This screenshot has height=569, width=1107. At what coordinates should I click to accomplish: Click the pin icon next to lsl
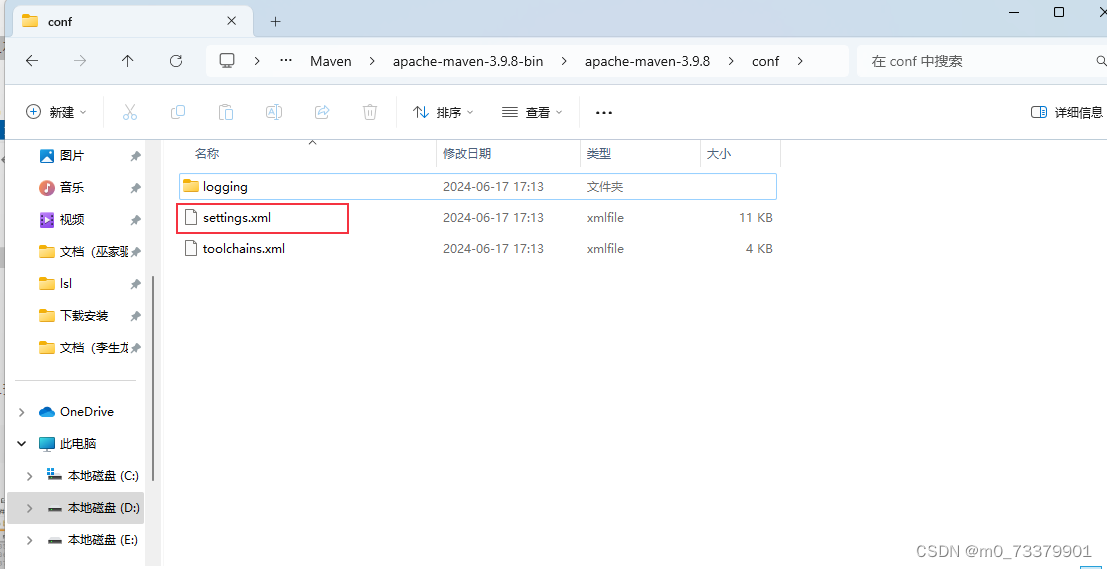pos(135,284)
